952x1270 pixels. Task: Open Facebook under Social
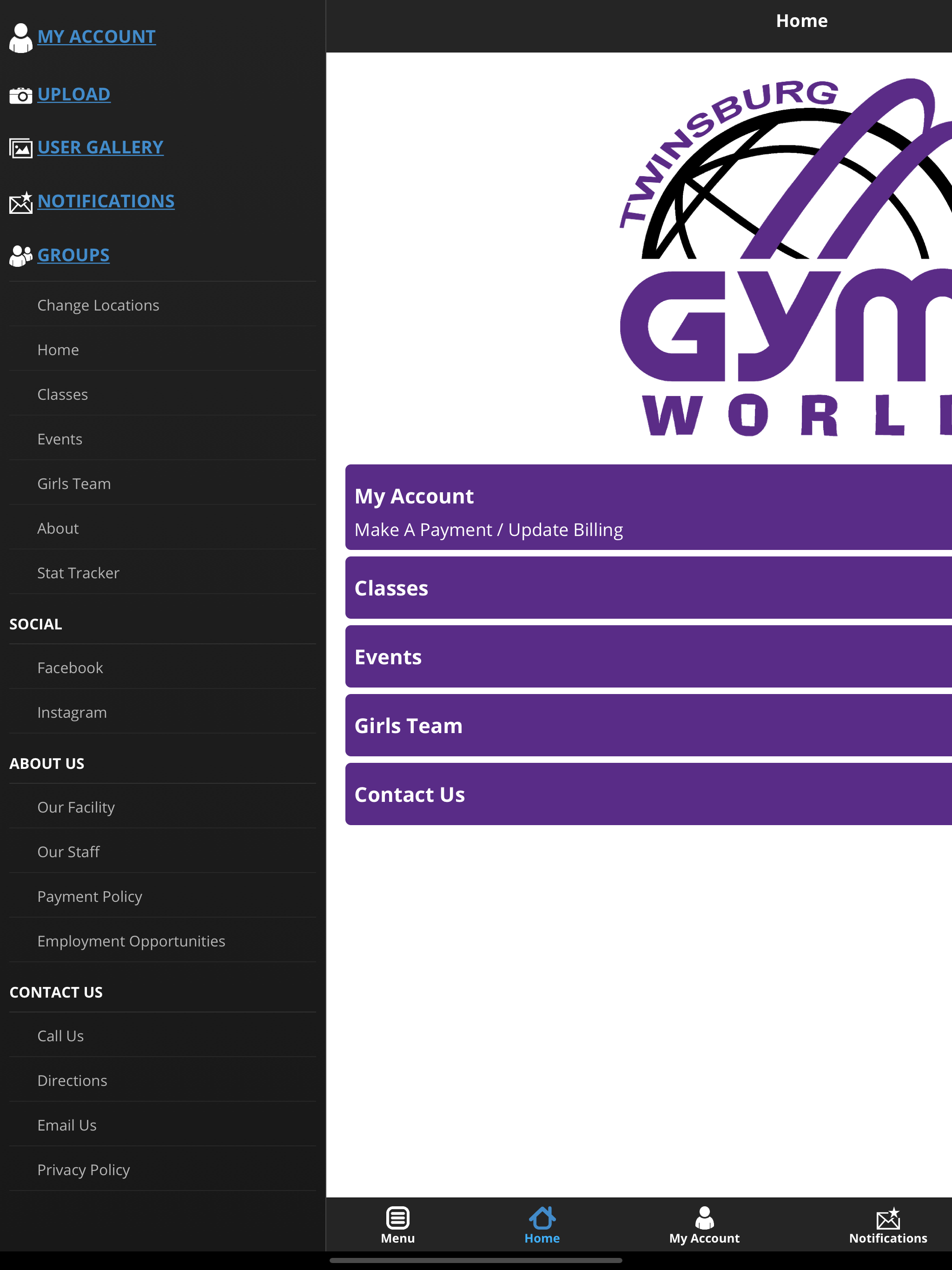pos(163,668)
